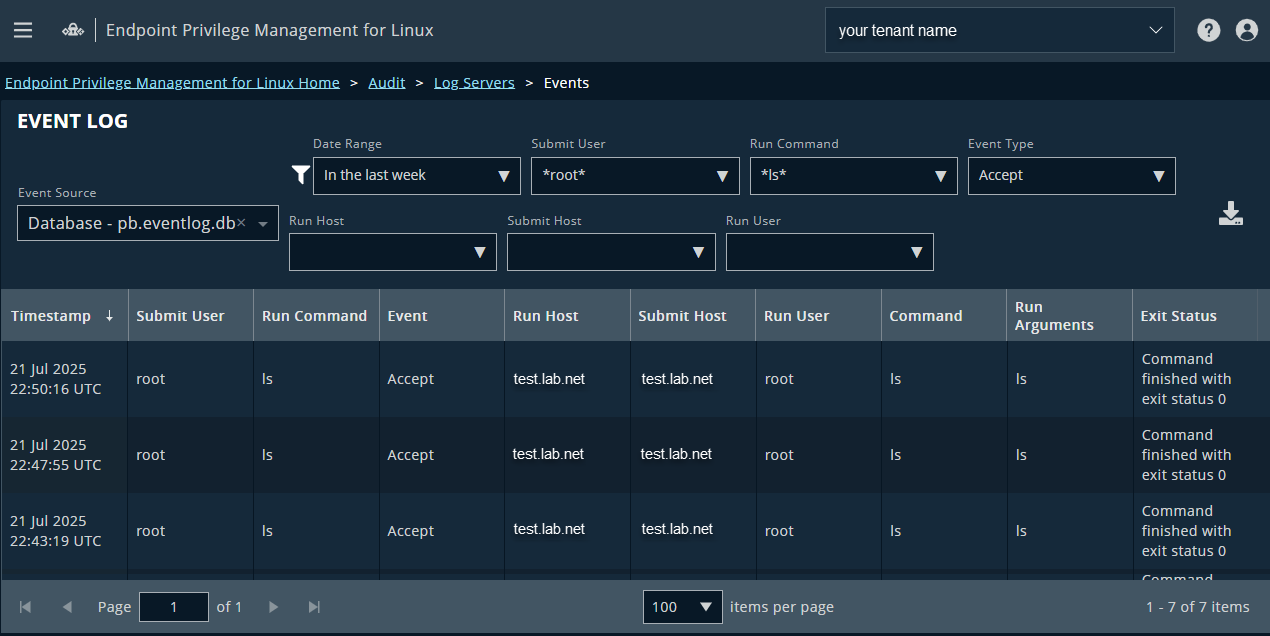Go to the previous page arrow
This screenshot has width=1270, height=636.
click(x=67, y=607)
